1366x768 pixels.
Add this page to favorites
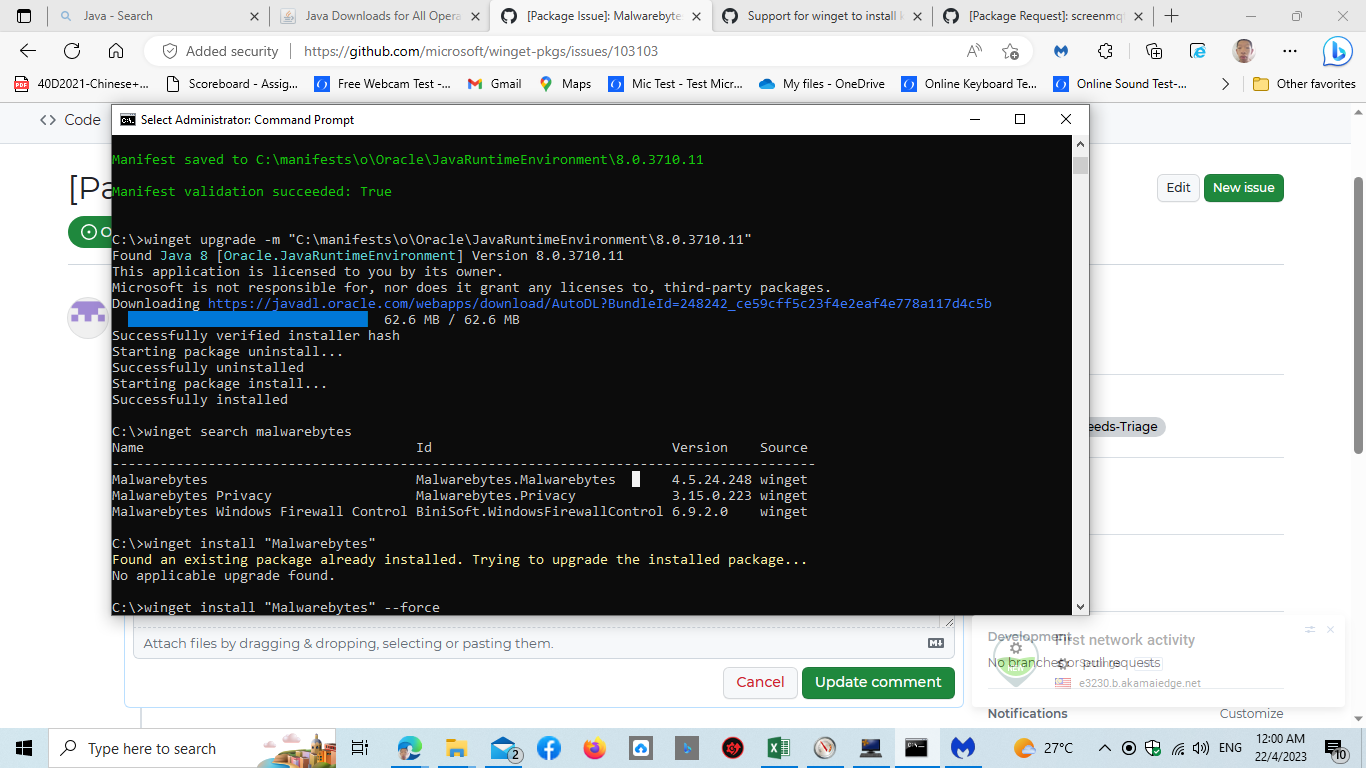1010,51
